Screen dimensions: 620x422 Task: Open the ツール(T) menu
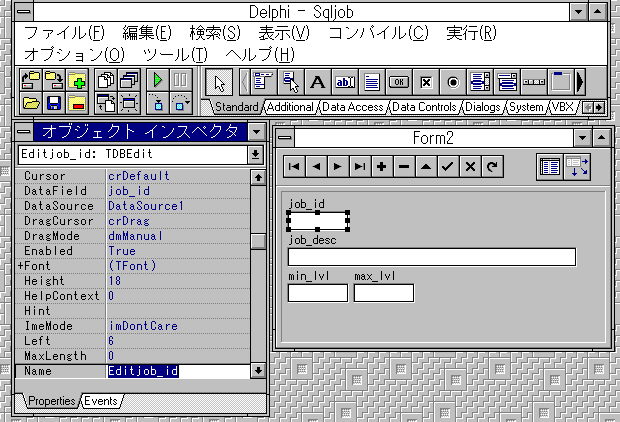(175, 55)
